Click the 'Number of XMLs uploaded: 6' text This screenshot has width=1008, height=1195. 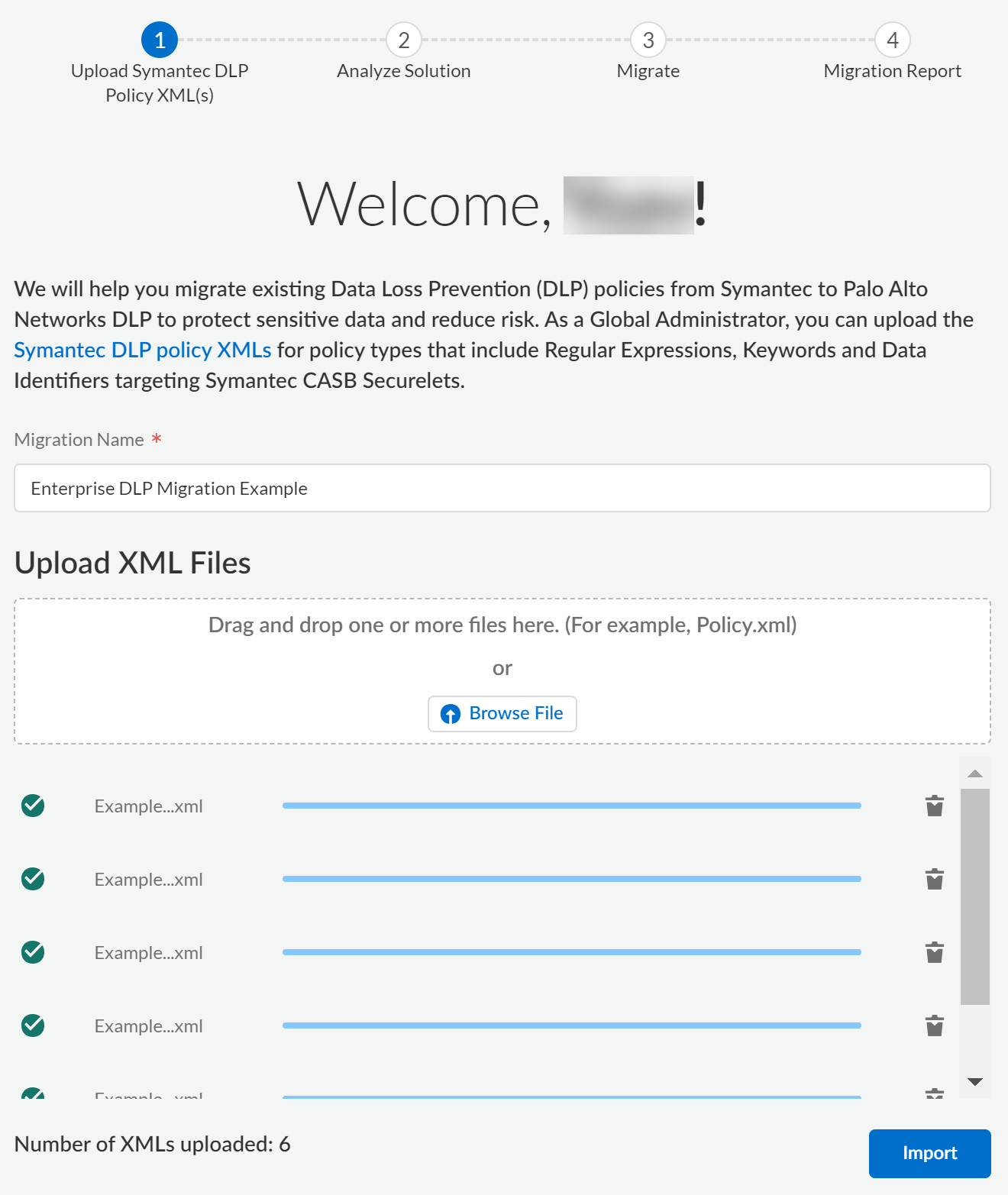[x=153, y=1144]
